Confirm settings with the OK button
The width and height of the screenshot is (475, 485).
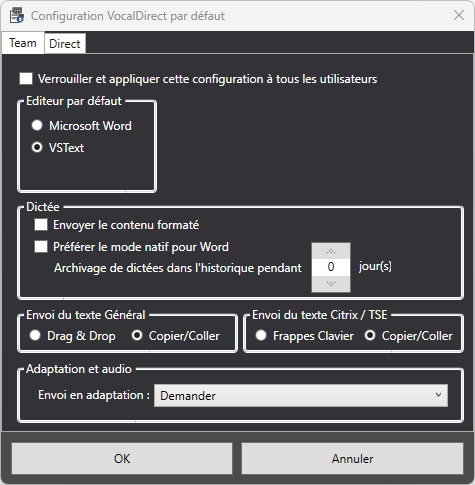122,459
